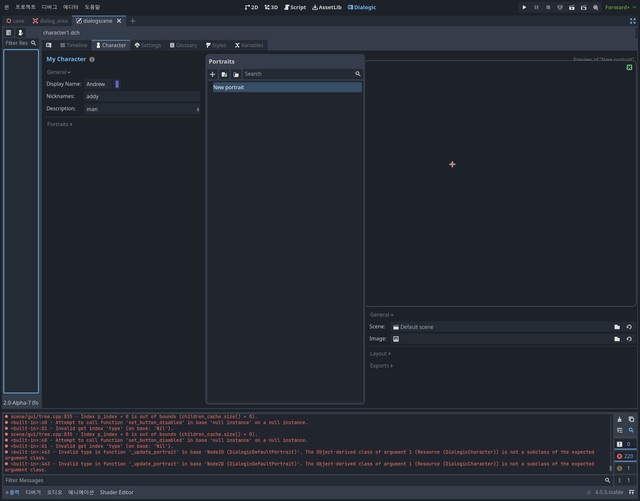The image size is (640, 501).
Task: Focus the Filter Messages field
Action: tap(307, 481)
